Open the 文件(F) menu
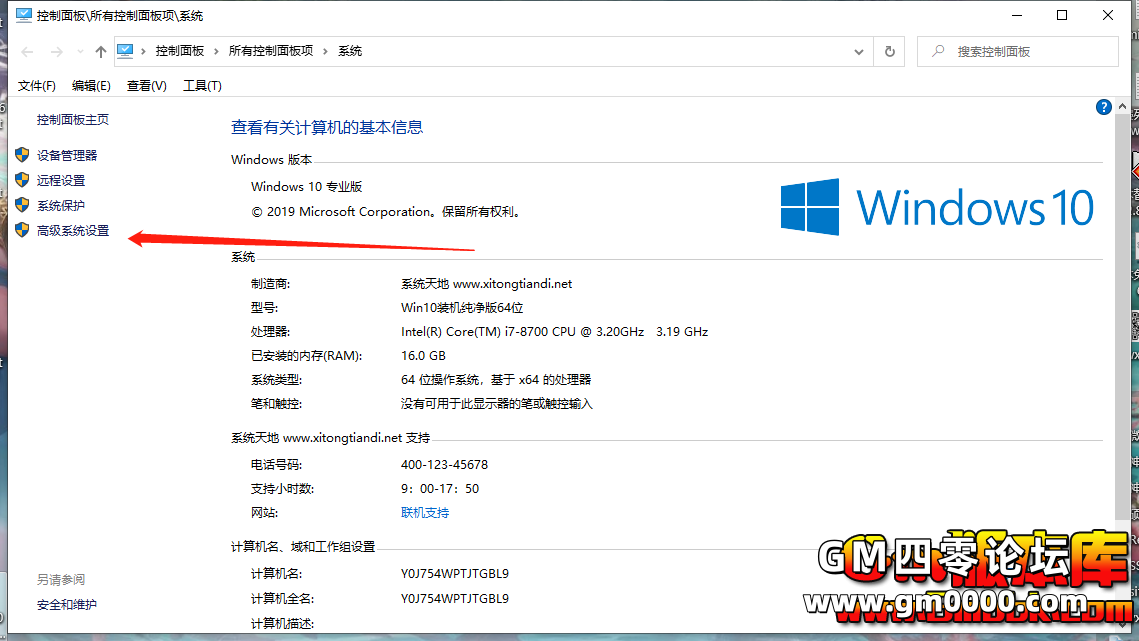1139x641 pixels. click(36, 86)
